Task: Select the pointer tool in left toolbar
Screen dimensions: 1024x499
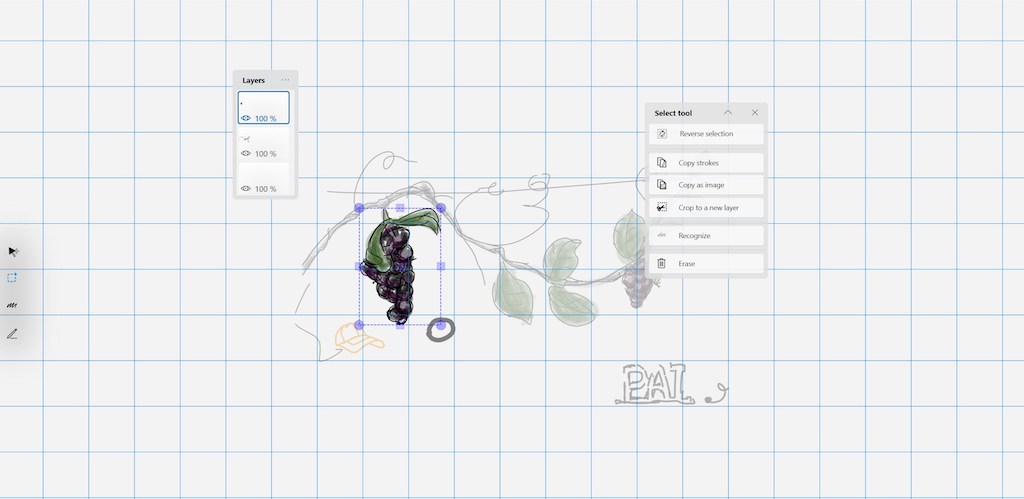Action: pyautogui.click(x=13, y=251)
